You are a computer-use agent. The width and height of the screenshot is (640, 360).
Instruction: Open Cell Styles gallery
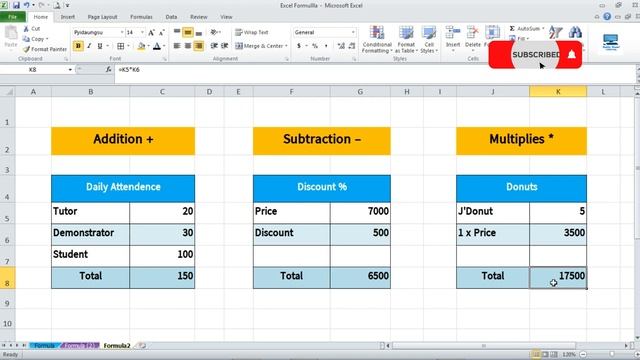429,40
